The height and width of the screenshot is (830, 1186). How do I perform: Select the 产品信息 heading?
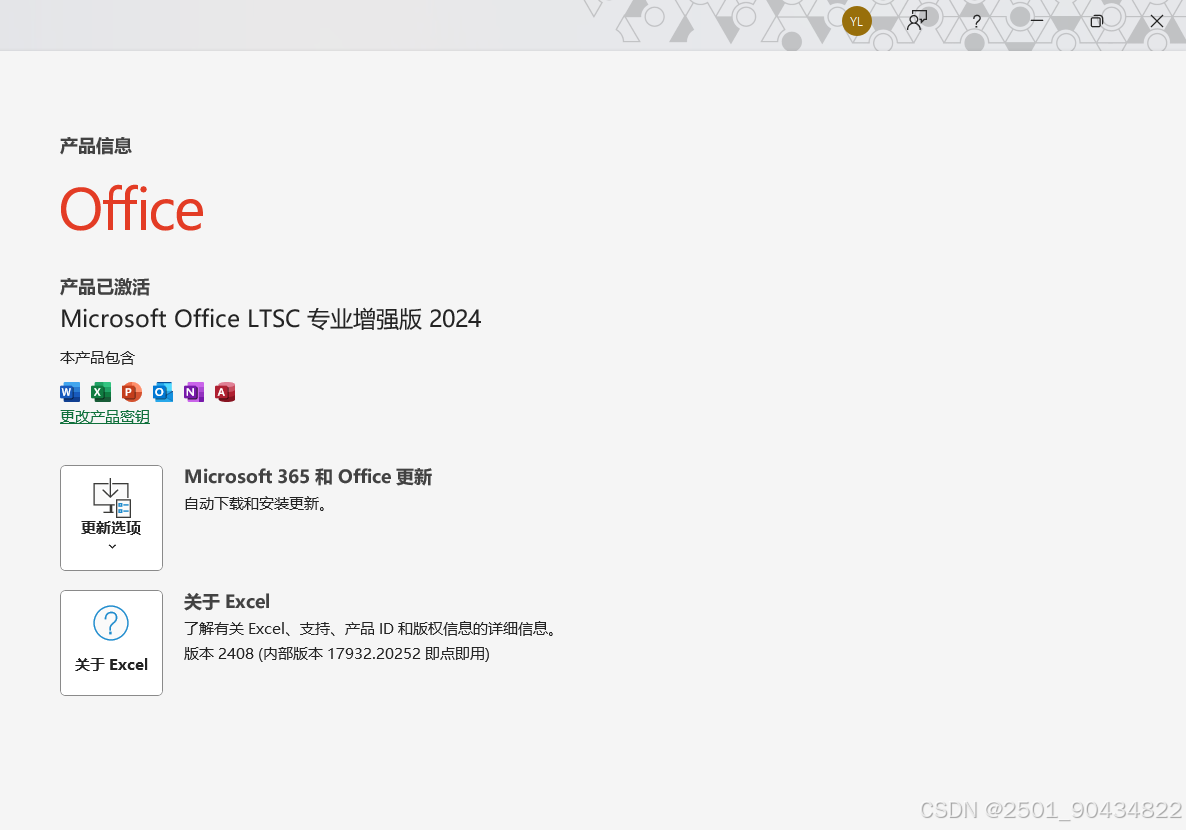pos(96,146)
